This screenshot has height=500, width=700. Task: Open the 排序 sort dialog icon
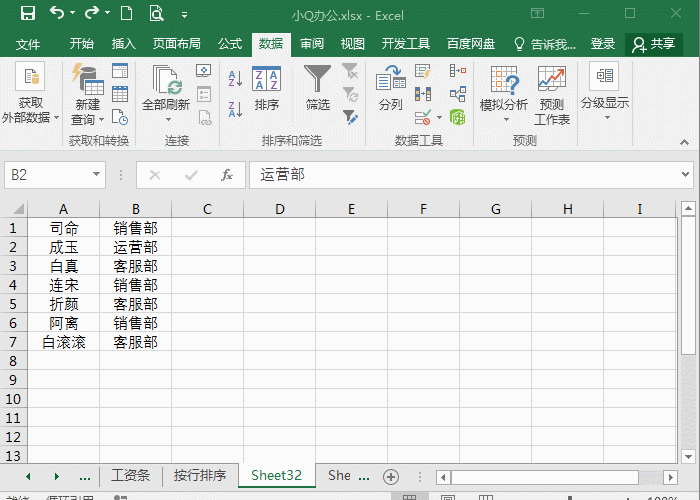[267, 88]
